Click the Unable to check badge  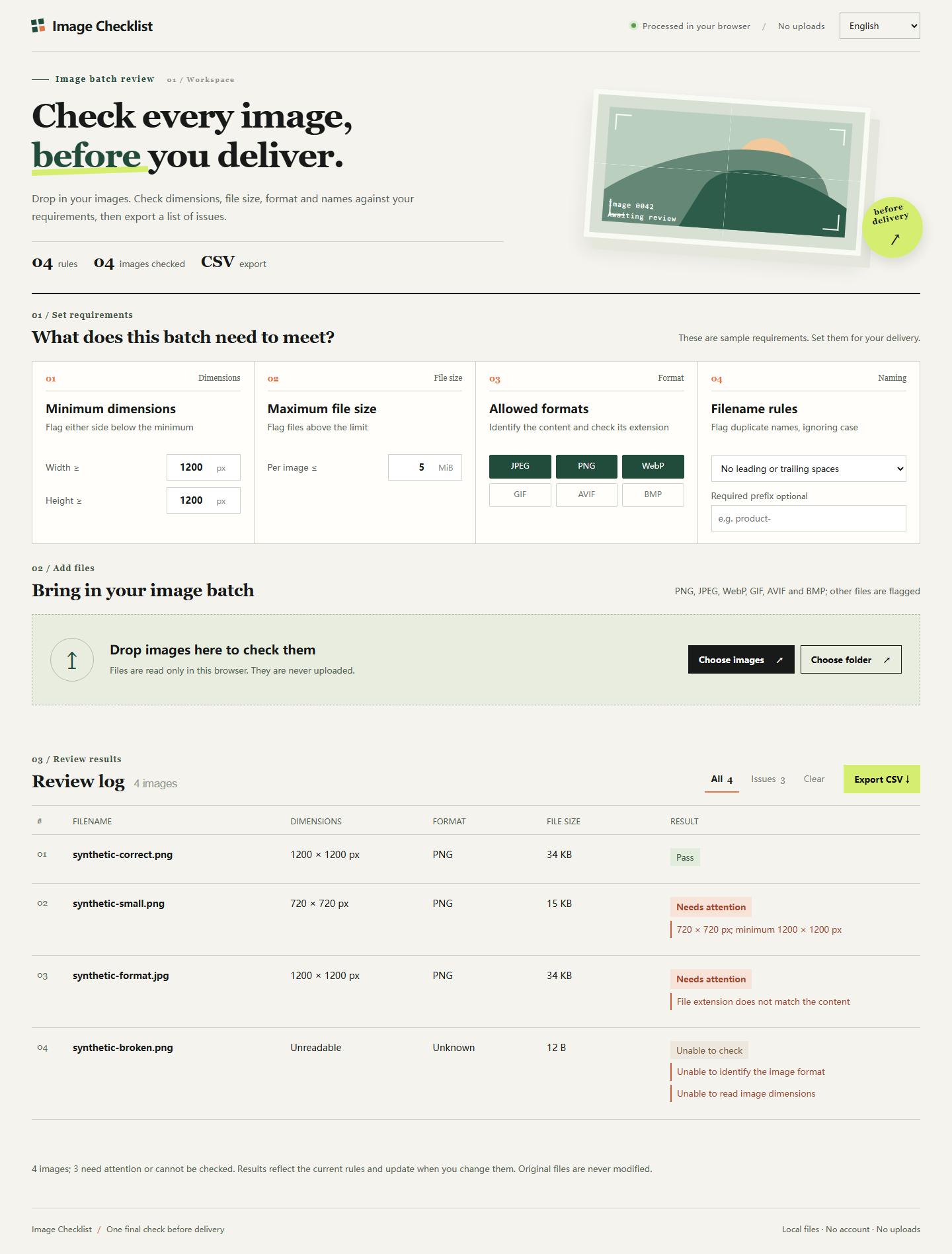(x=709, y=1050)
